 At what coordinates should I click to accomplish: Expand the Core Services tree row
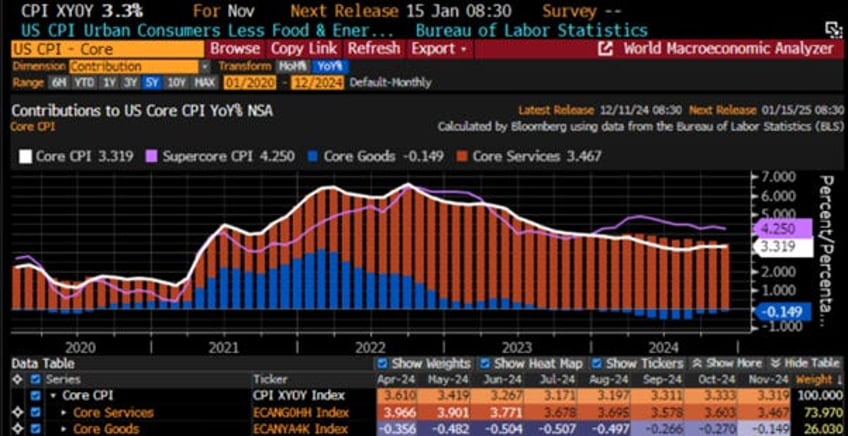coord(64,413)
